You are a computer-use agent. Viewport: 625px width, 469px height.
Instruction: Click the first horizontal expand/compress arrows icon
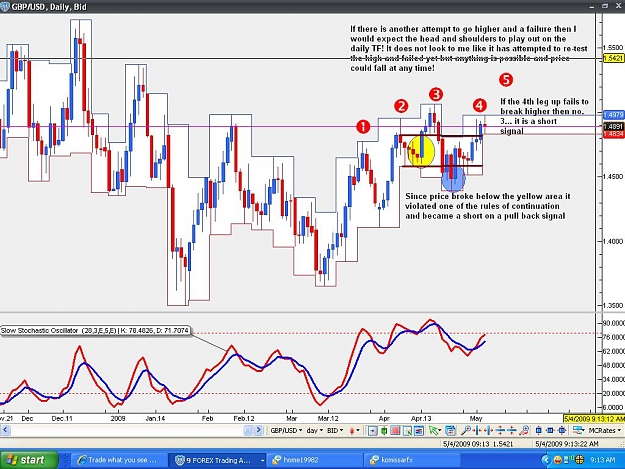pos(477,431)
